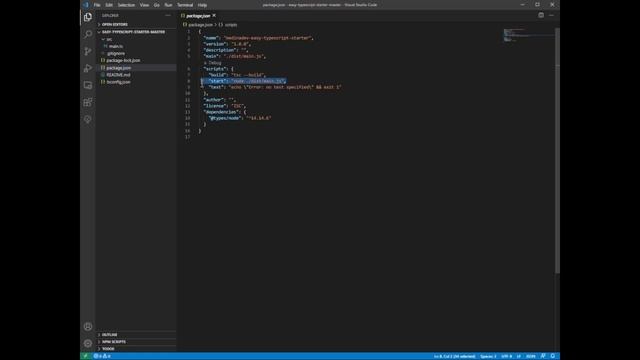Change the UTF-8 encoding in status bar

[x=507, y=356]
